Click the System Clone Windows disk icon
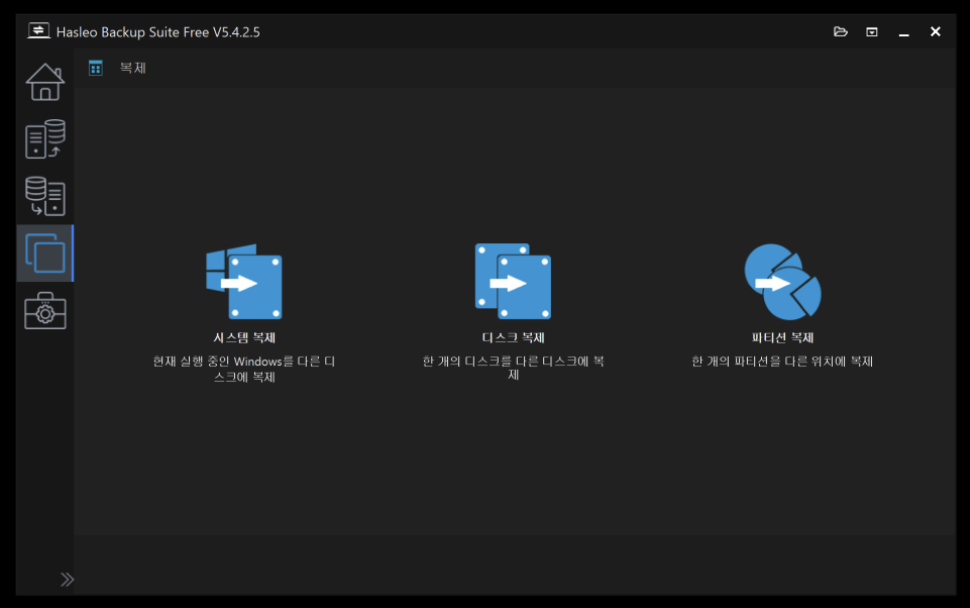 [245, 282]
